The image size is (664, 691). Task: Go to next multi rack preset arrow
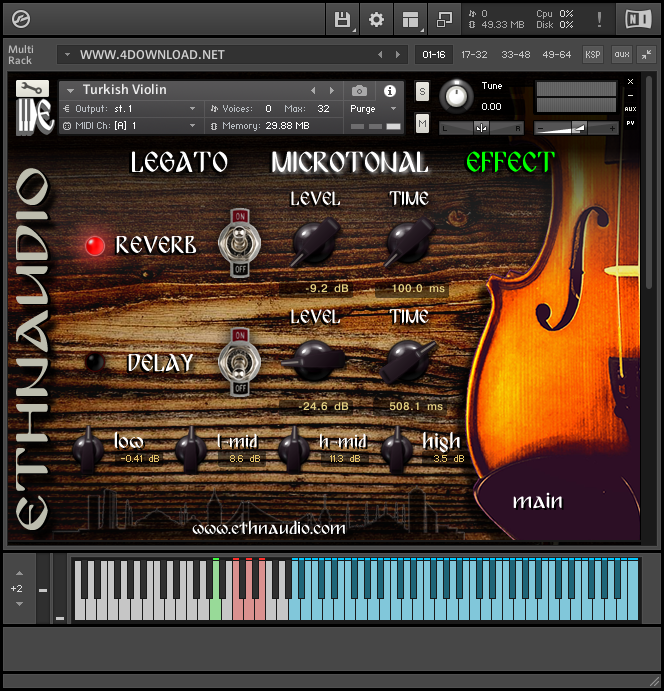398,55
